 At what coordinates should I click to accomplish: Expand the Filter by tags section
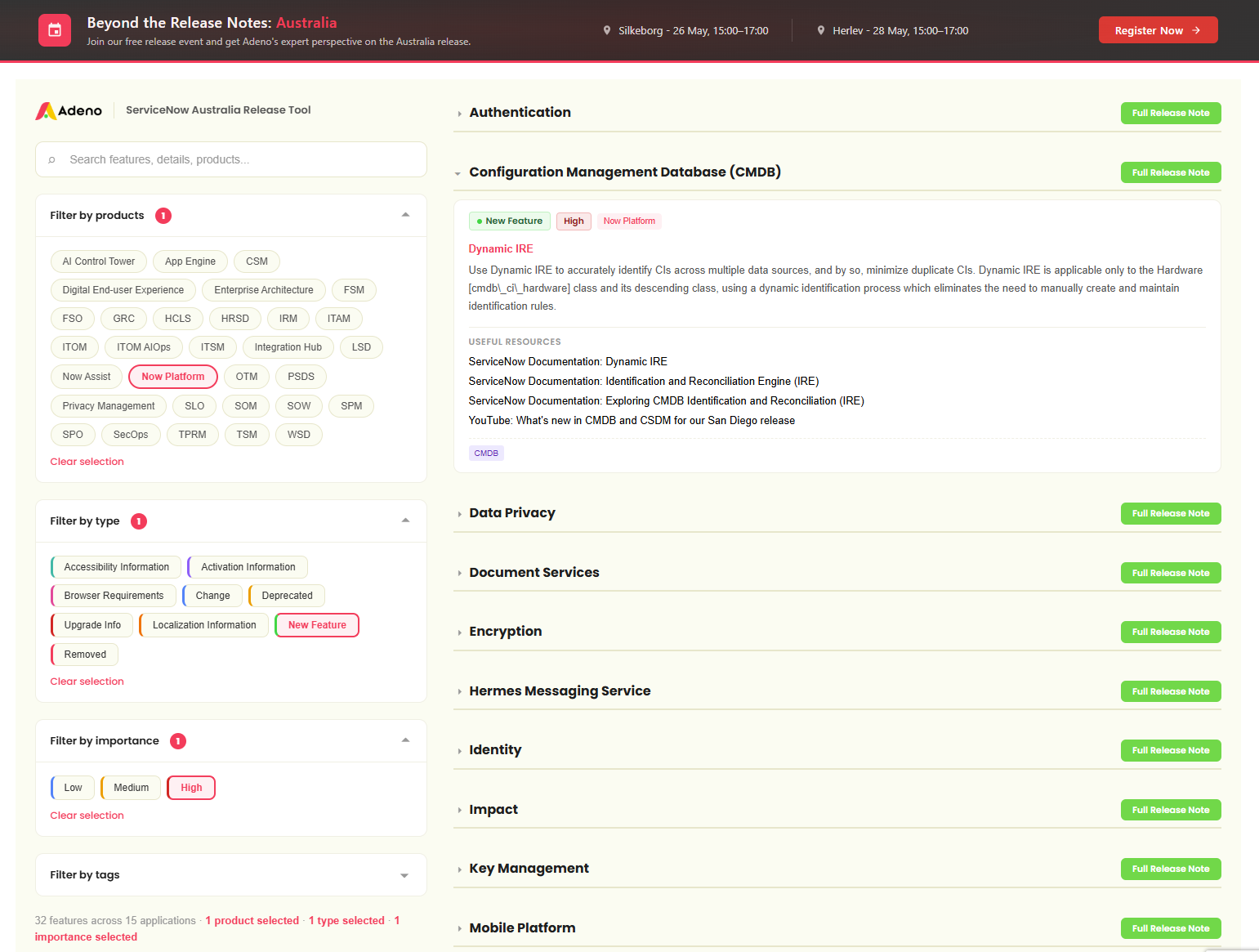(404, 874)
